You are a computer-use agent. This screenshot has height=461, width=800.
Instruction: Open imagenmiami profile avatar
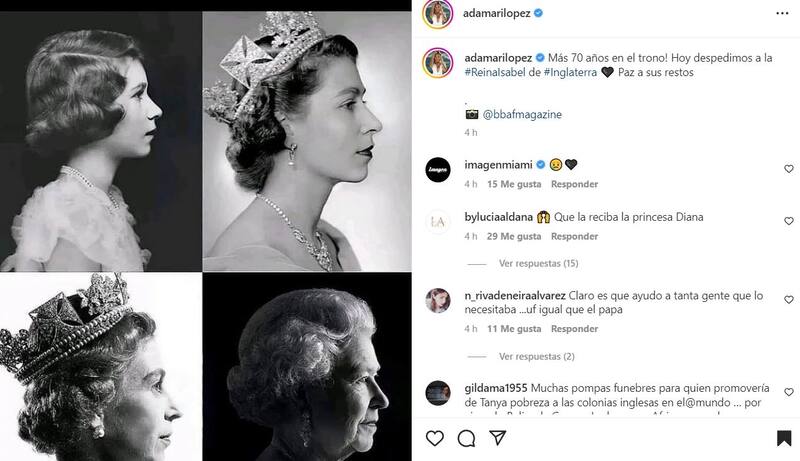pos(439,169)
